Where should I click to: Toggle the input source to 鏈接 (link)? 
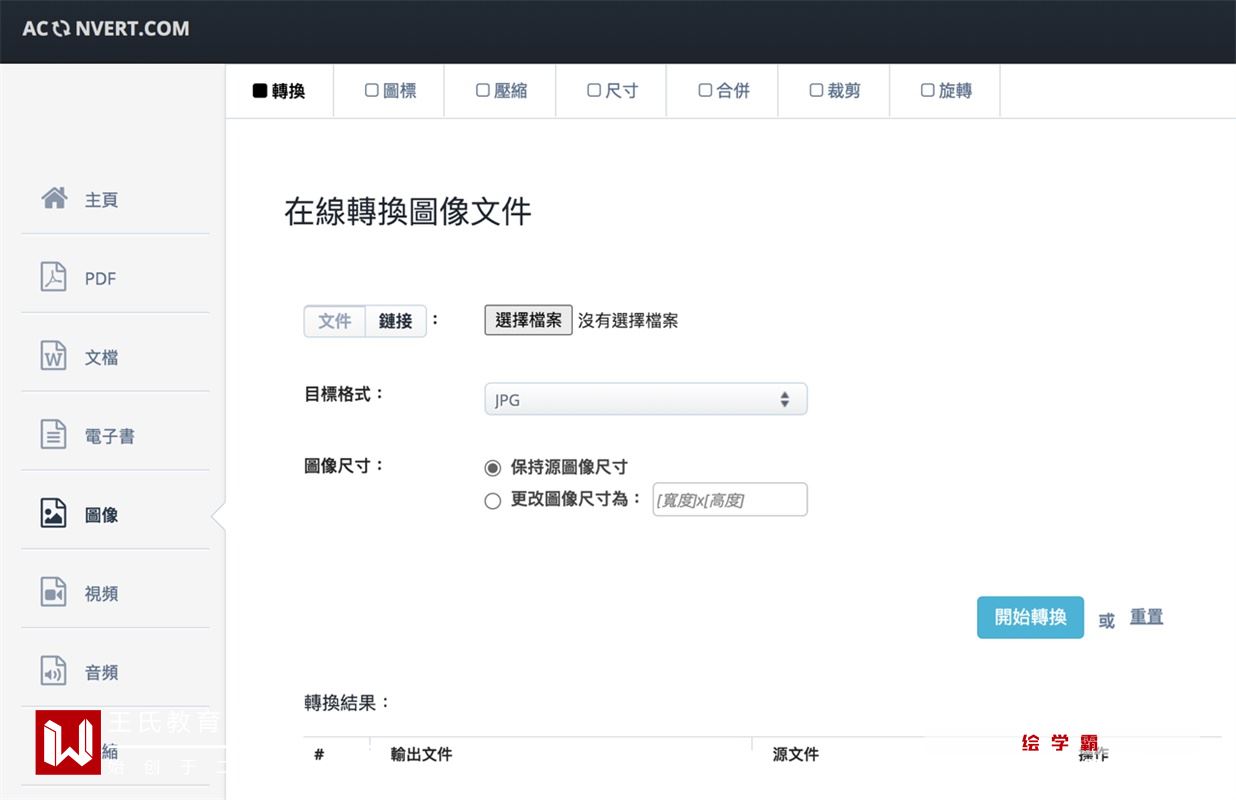(x=396, y=321)
